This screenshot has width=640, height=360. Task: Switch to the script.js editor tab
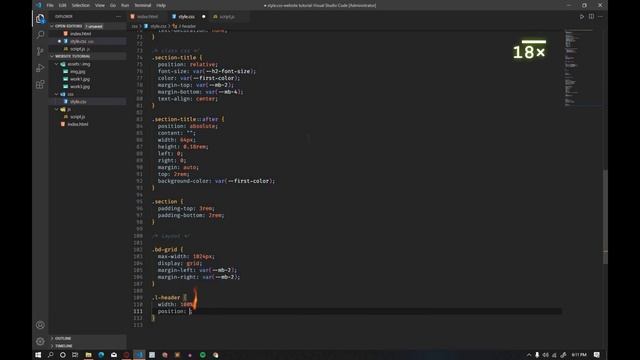(x=227, y=17)
